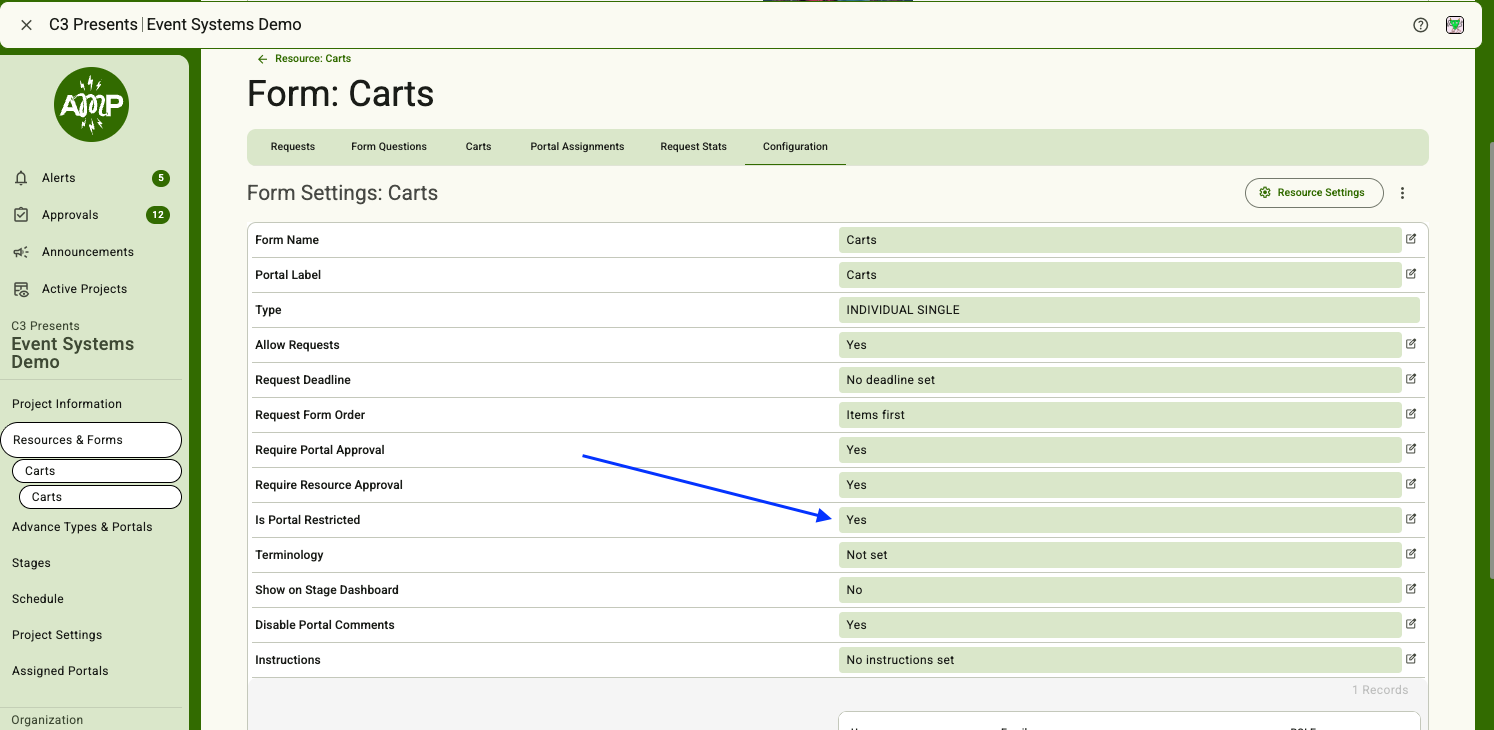Screen dimensions: 1494x730
Task: Click the 'No deadline set' value
Action: pos(1120,380)
